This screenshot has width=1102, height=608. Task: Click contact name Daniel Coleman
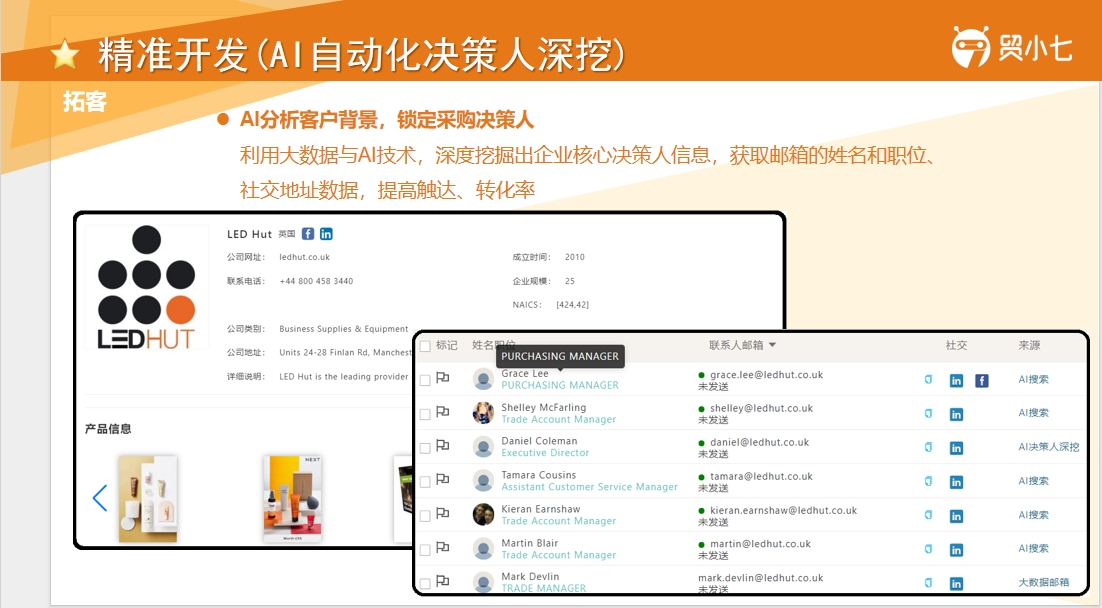[x=539, y=441]
